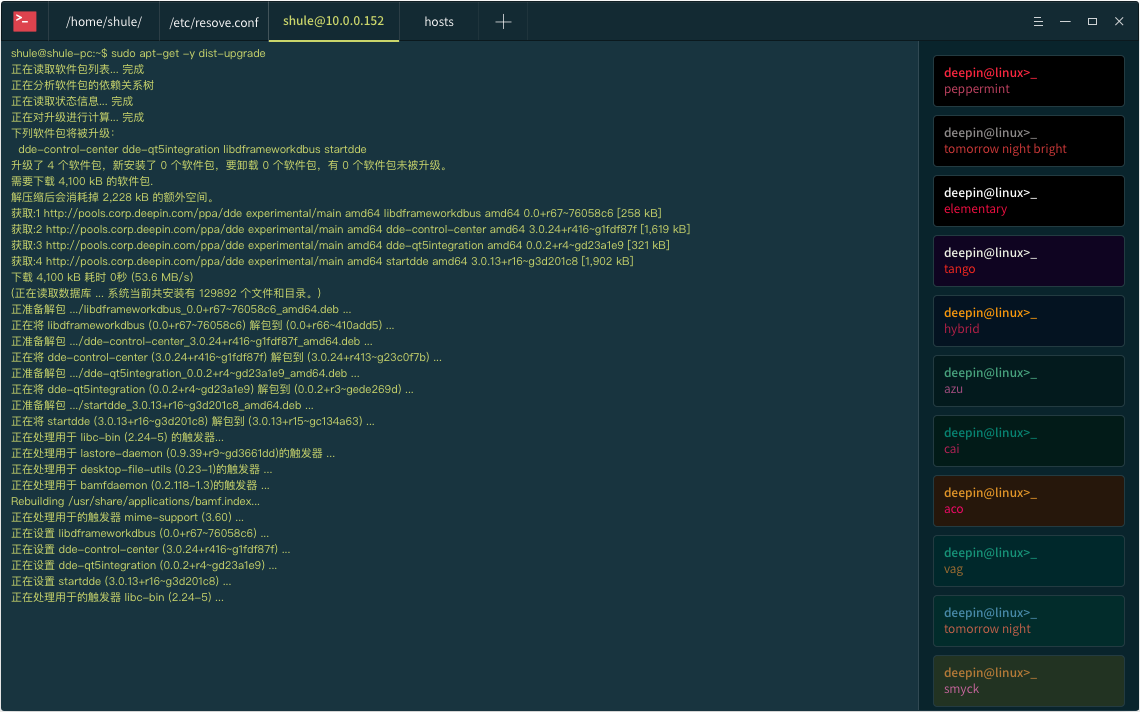Apply the peppermint theme
The image size is (1140, 712).
(1029, 81)
